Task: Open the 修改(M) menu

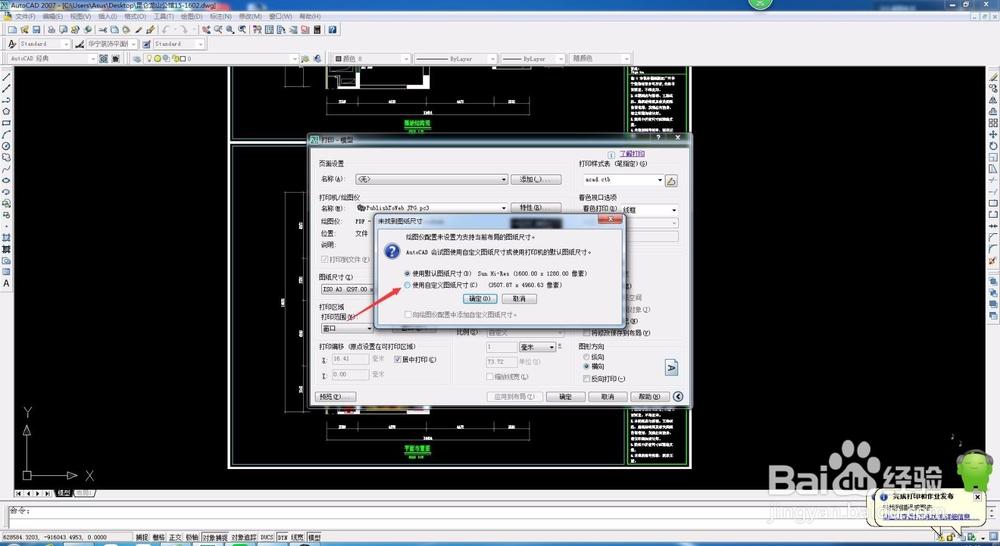Action: pos(249,17)
